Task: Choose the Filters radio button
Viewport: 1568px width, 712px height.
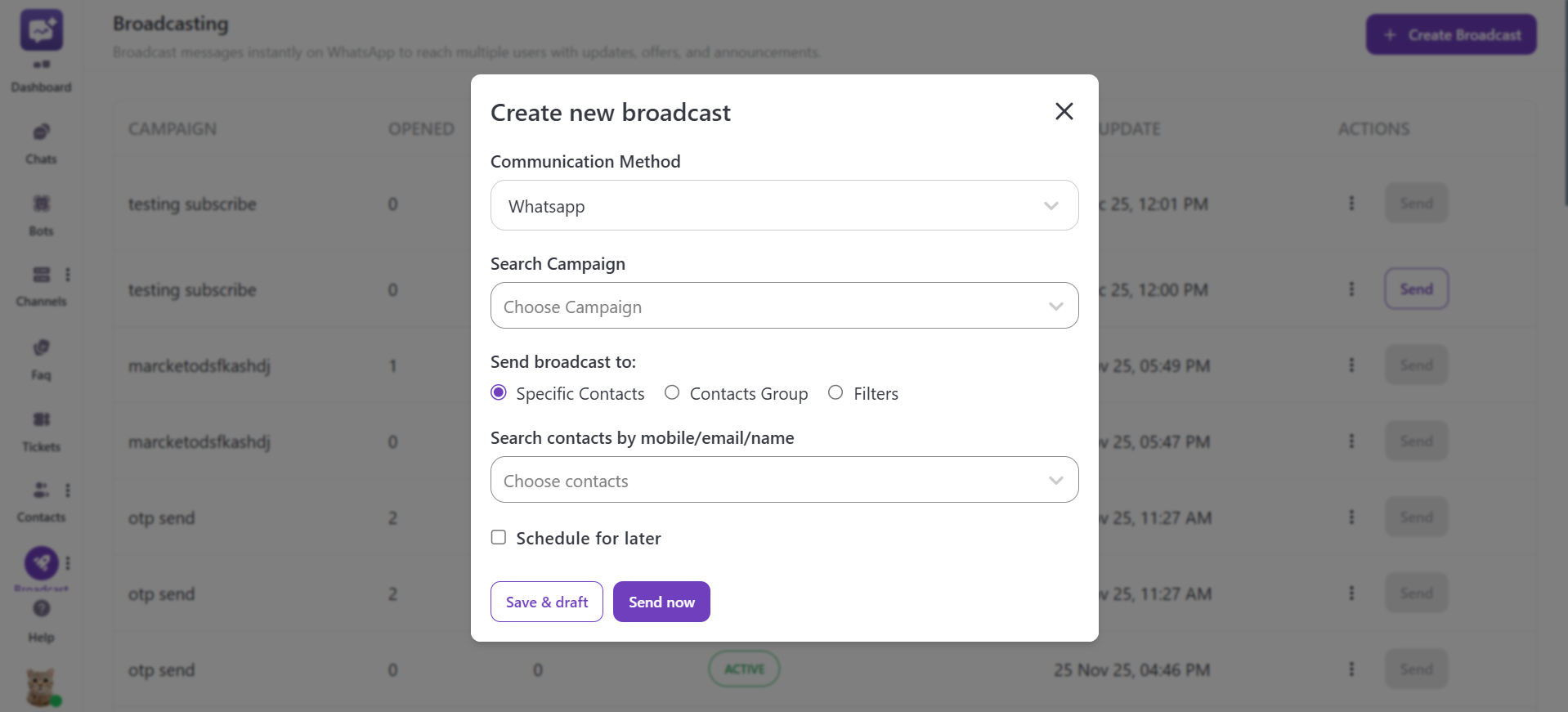Action: (x=836, y=392)
